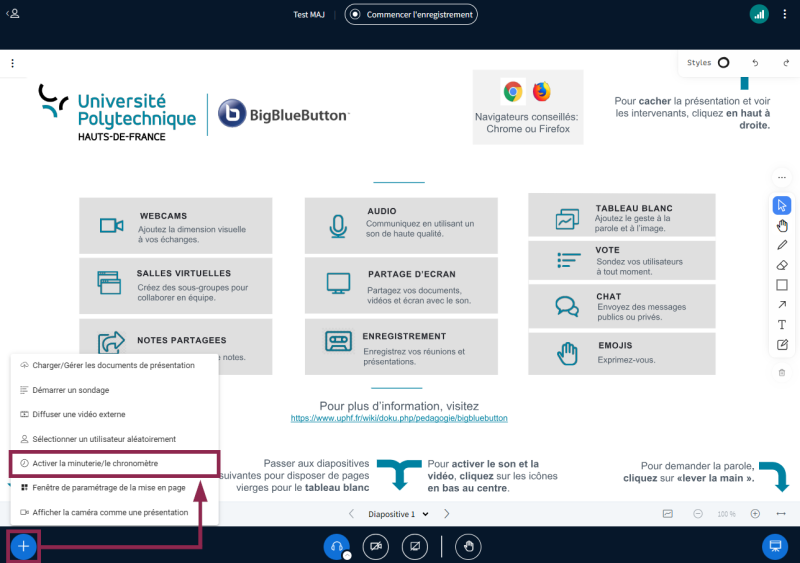Reset zoom via the 100% indicator
Viewport: 800px width, 563px height.
[726, 514]
